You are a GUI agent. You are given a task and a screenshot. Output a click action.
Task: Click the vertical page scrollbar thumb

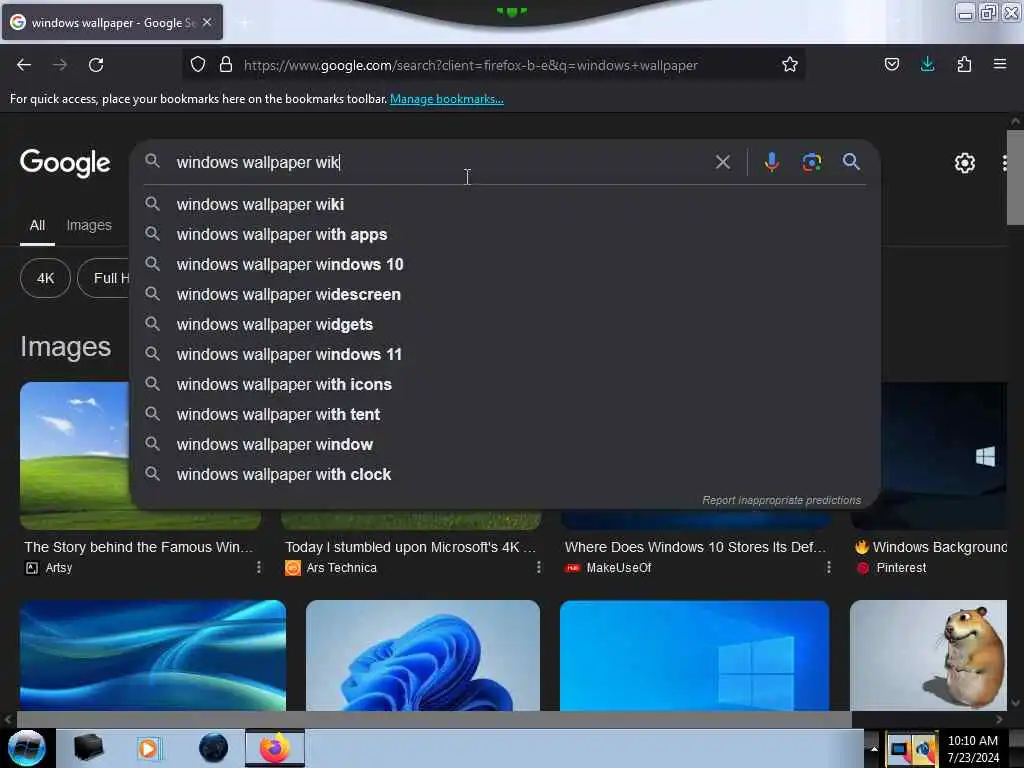pos(1015,178)
